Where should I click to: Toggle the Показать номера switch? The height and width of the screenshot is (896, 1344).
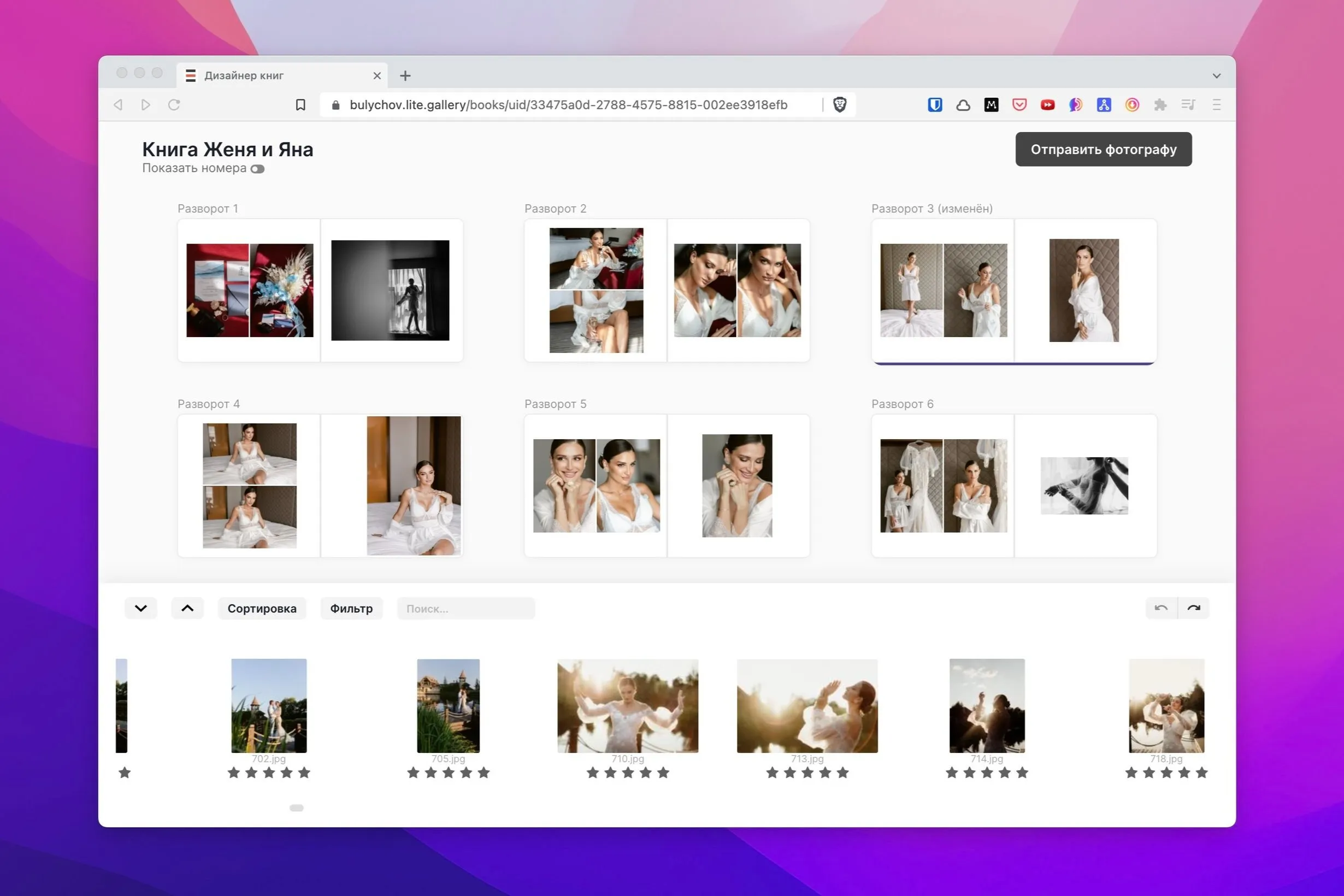point(258,169)
